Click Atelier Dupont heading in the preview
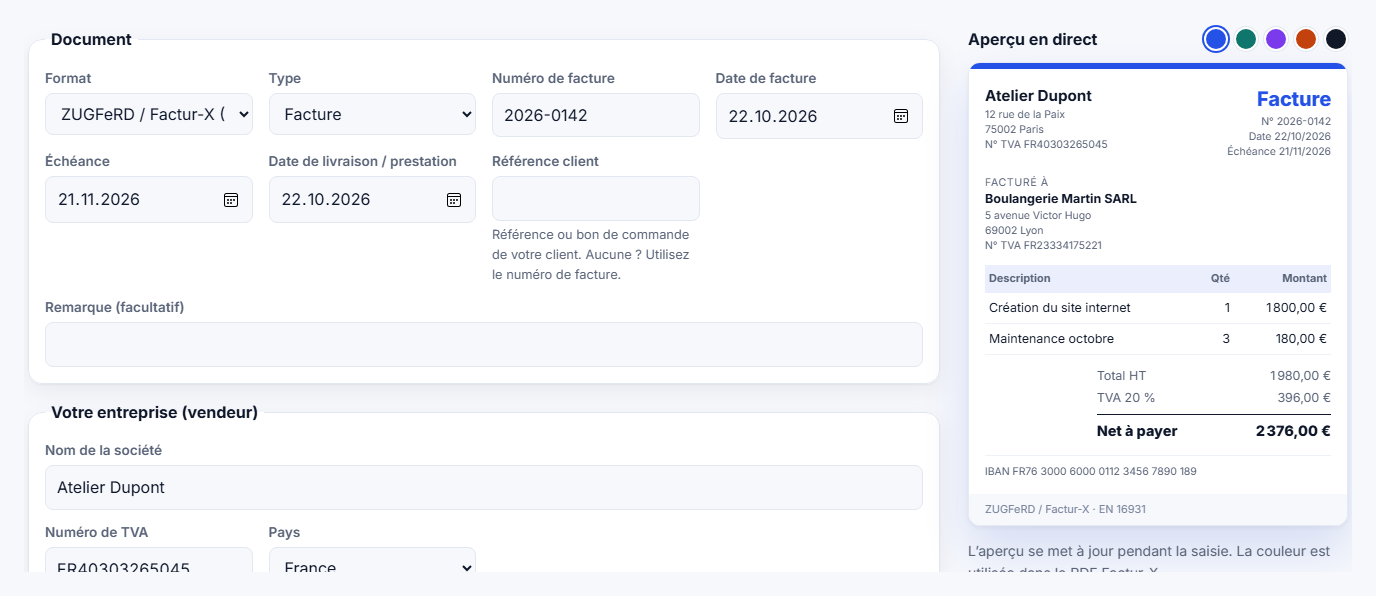Viewport: 1376px width, 596px height. point(1038,96)
